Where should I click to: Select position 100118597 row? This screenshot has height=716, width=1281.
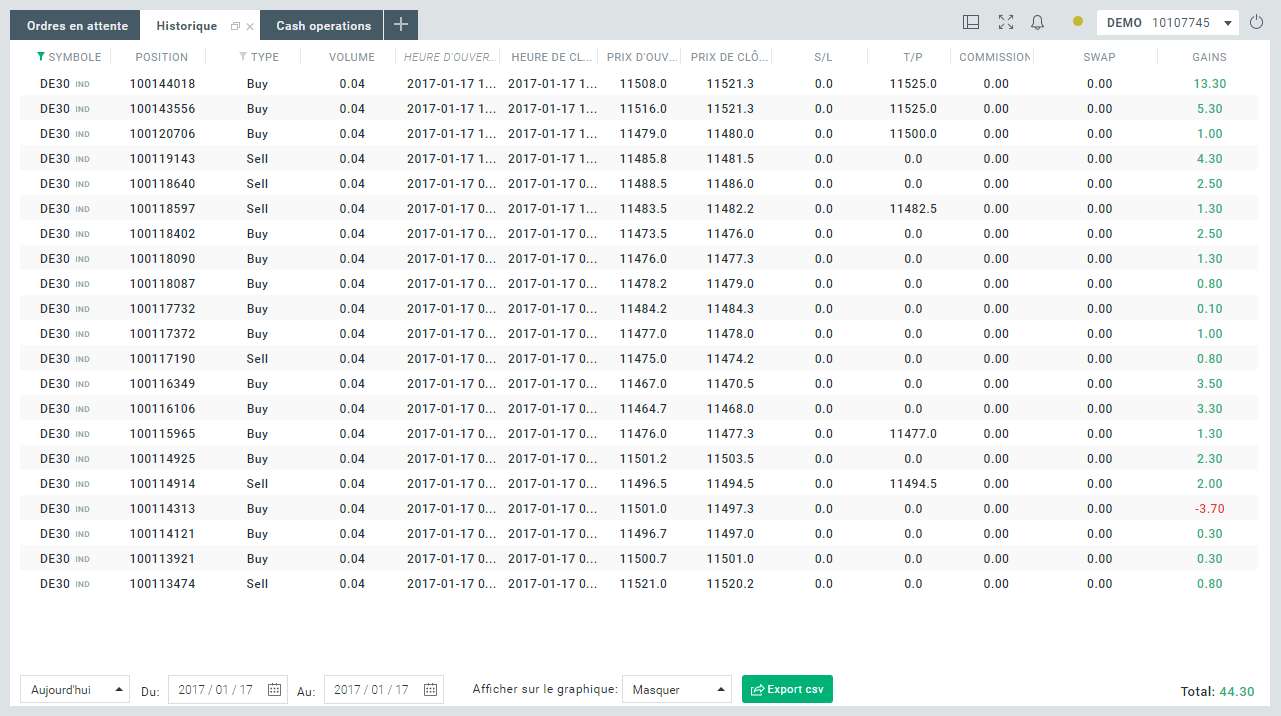(638, 209)
